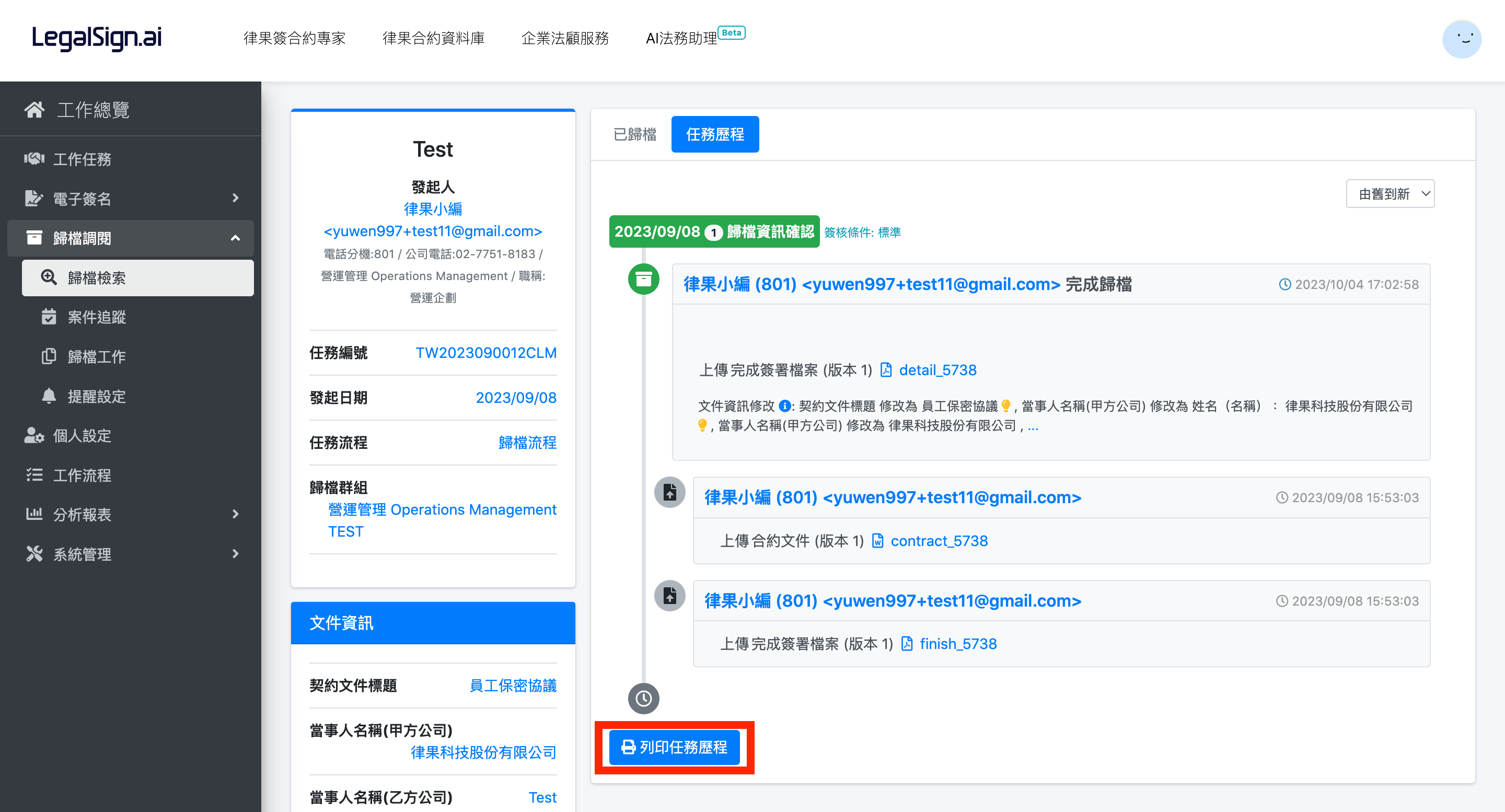The height and width of the screenshot is (812, 1505).
Task: Click the file-upload icon beside finish_5738 entry
Action: [x=669, y=596]
